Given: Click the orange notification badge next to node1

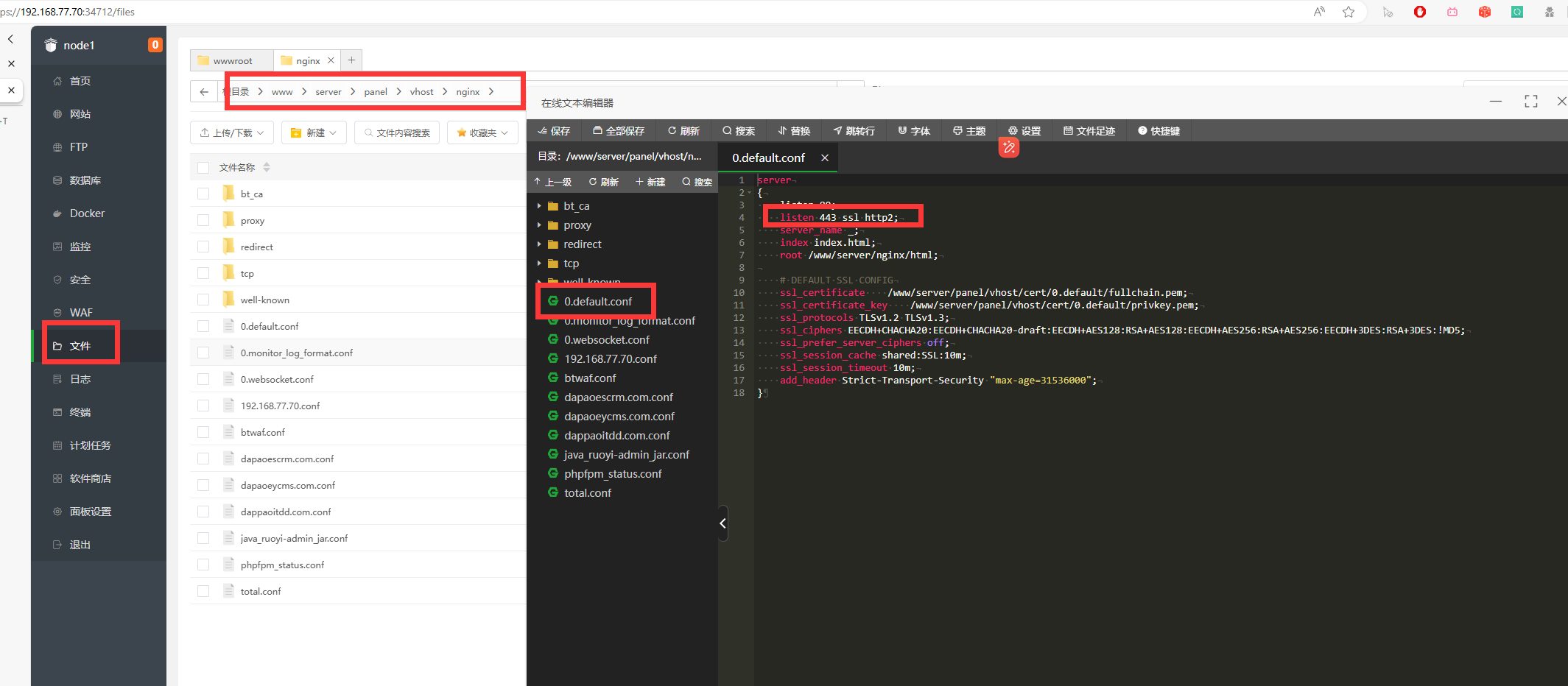Looking at the screenshot, I should point(155,45).
